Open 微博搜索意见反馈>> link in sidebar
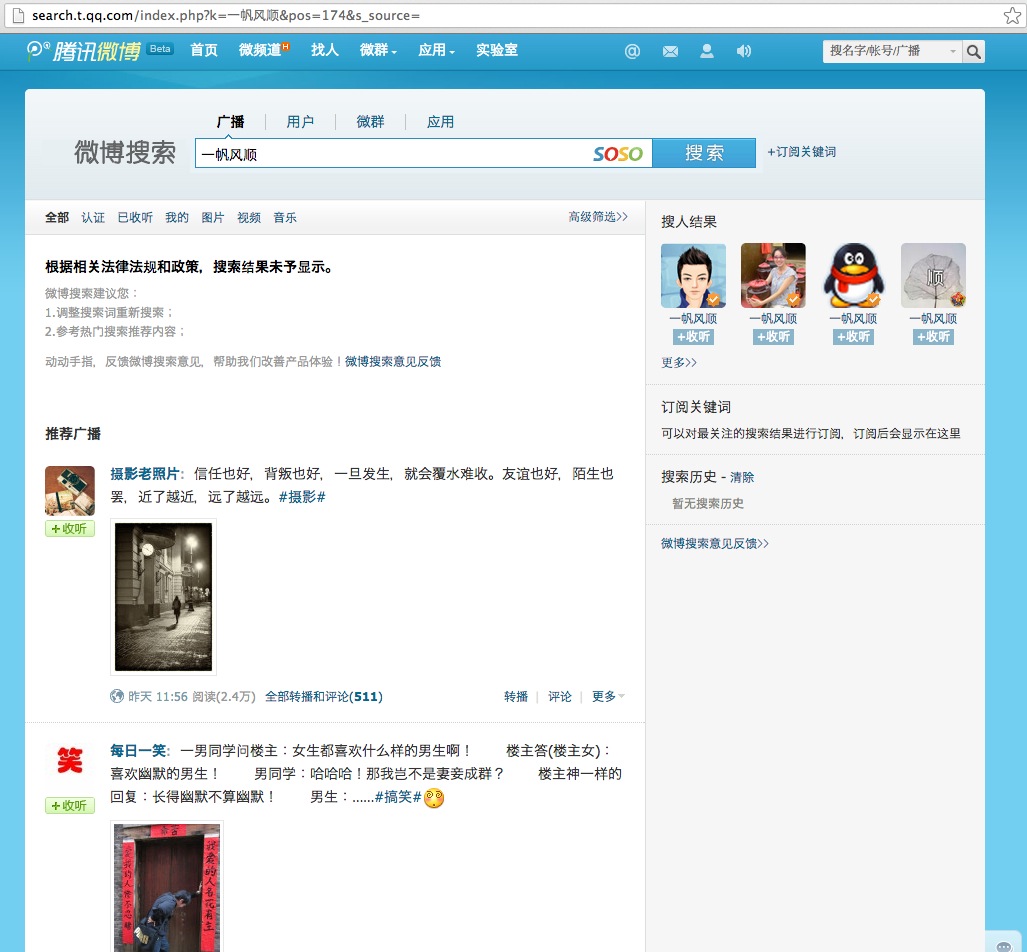This screenshot has width=1027, height=952. 715,543
